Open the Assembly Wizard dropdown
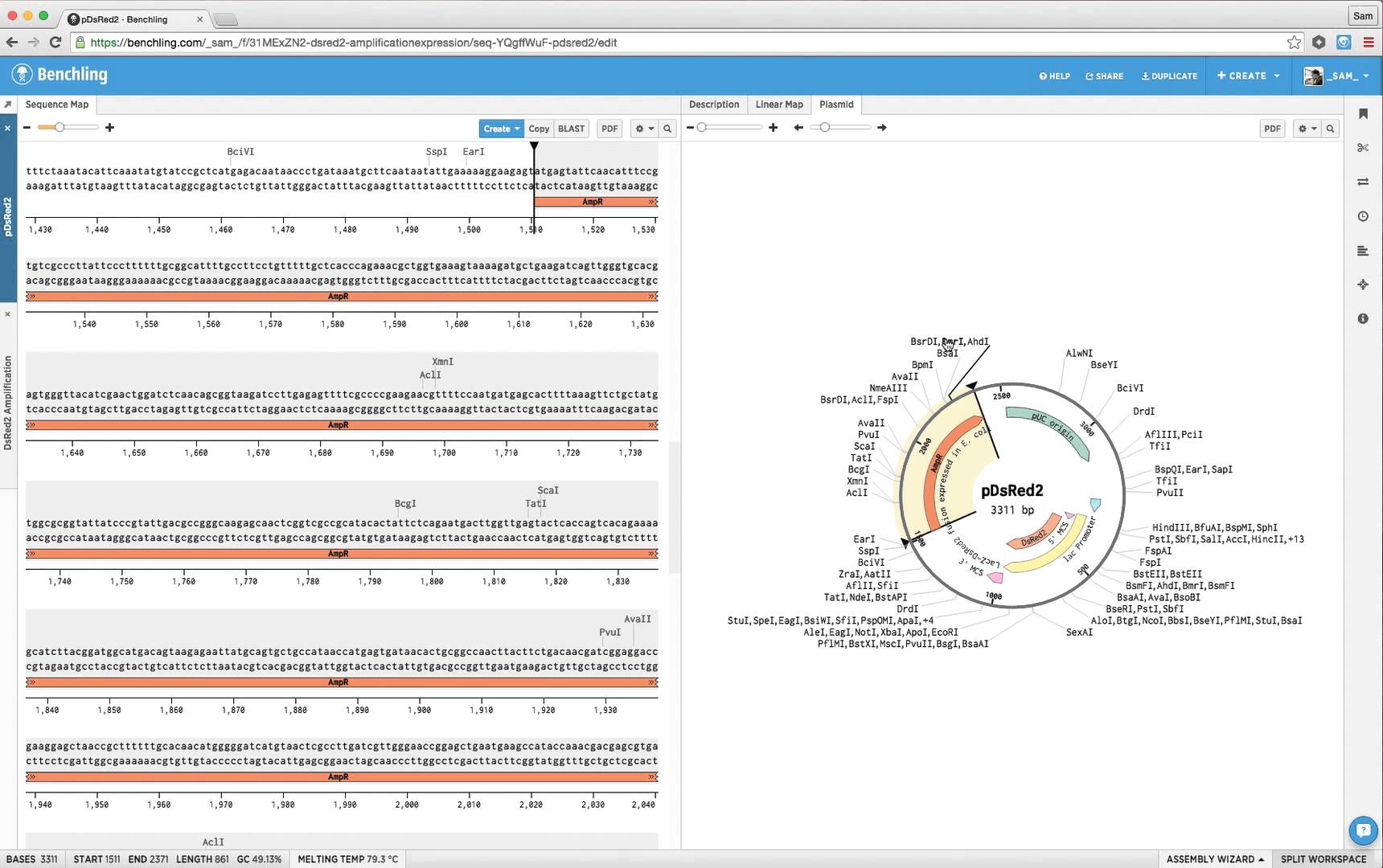Viewport: 1383px width, 868px height. (1214, 858)
